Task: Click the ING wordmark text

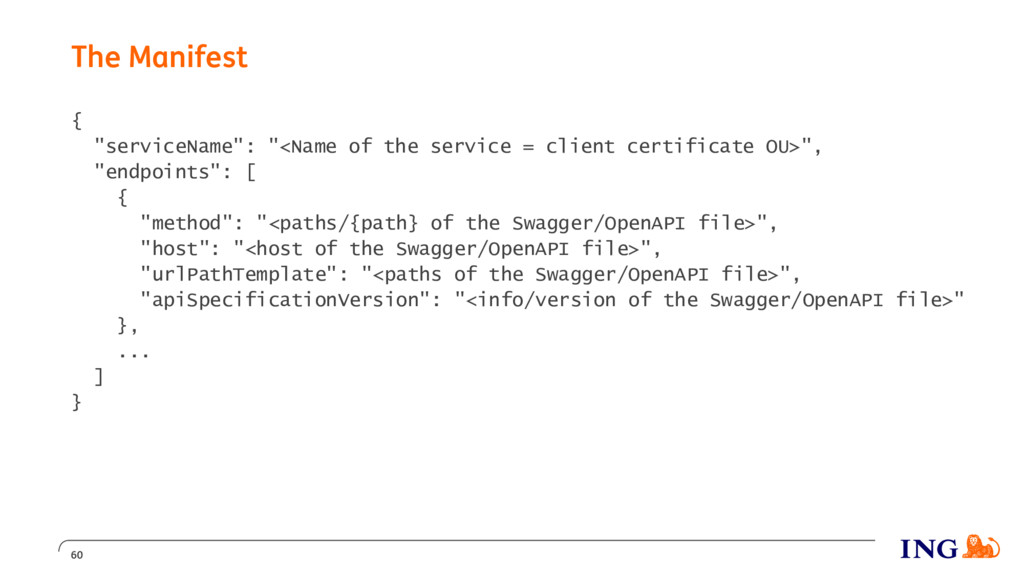Action: tap(929, 549)
